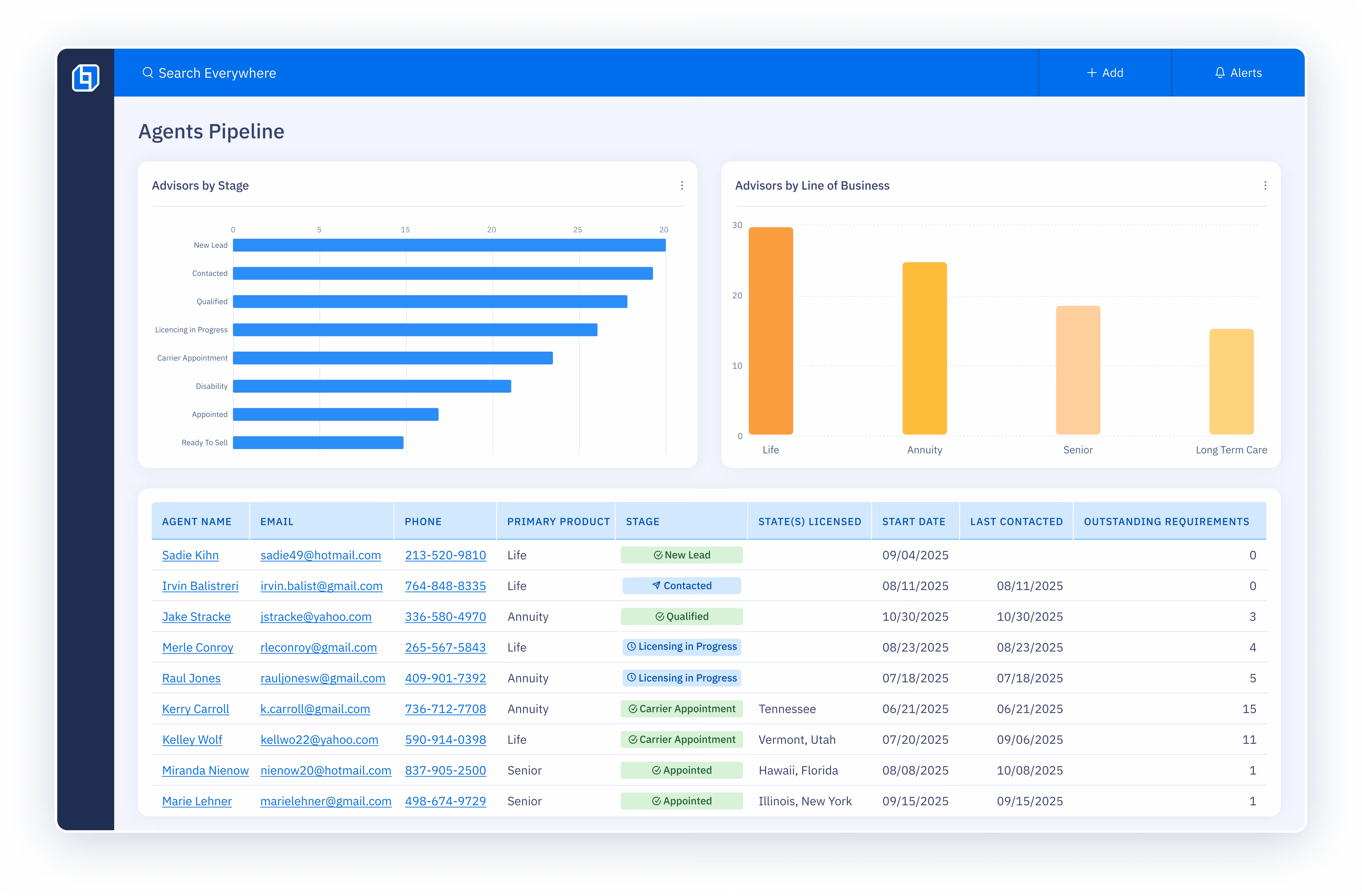Click the Contacted stage badge
1362x896 pixels.
pyautogui.click(x=682, y=585)
